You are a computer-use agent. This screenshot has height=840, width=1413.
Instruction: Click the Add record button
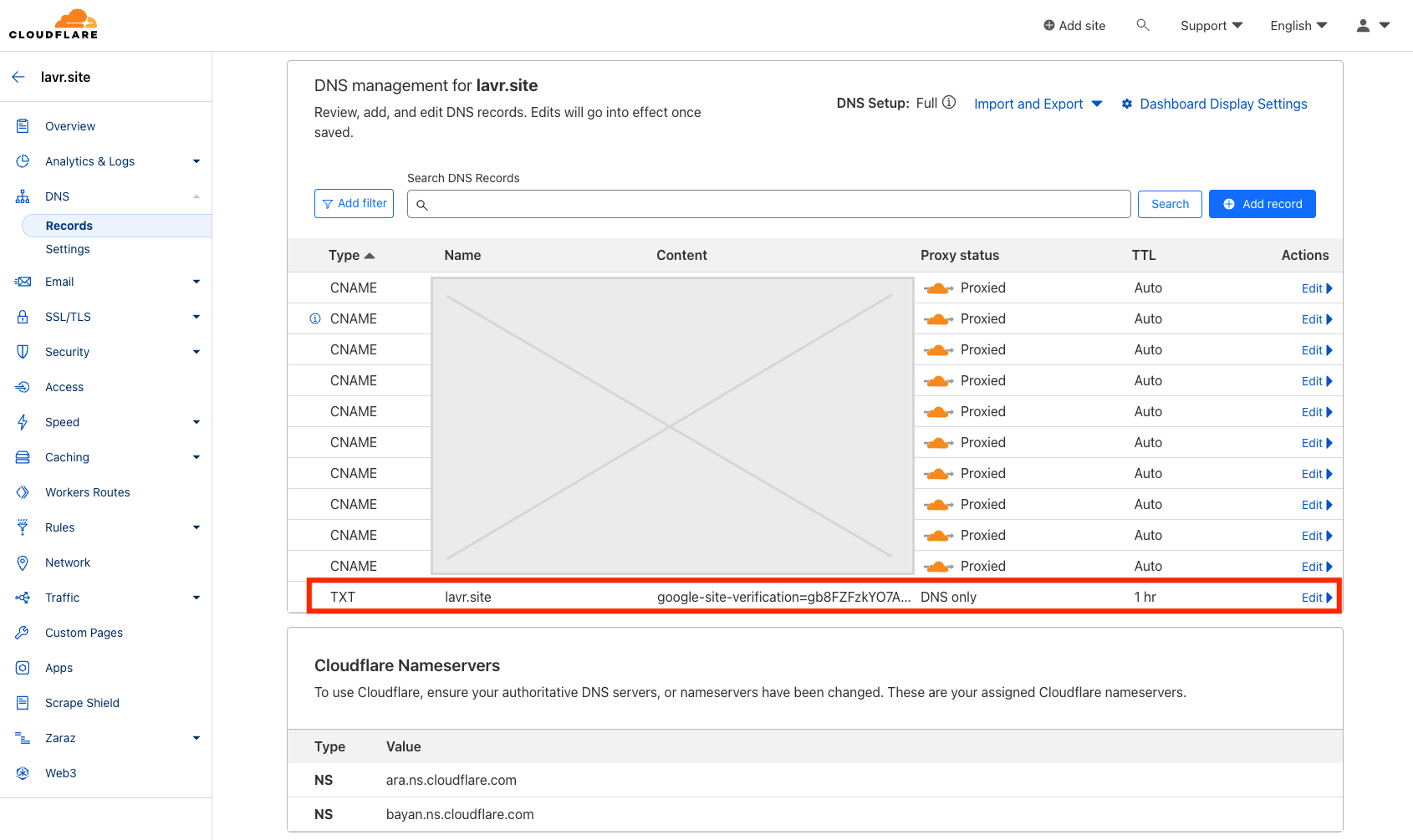click(1262, 204)
